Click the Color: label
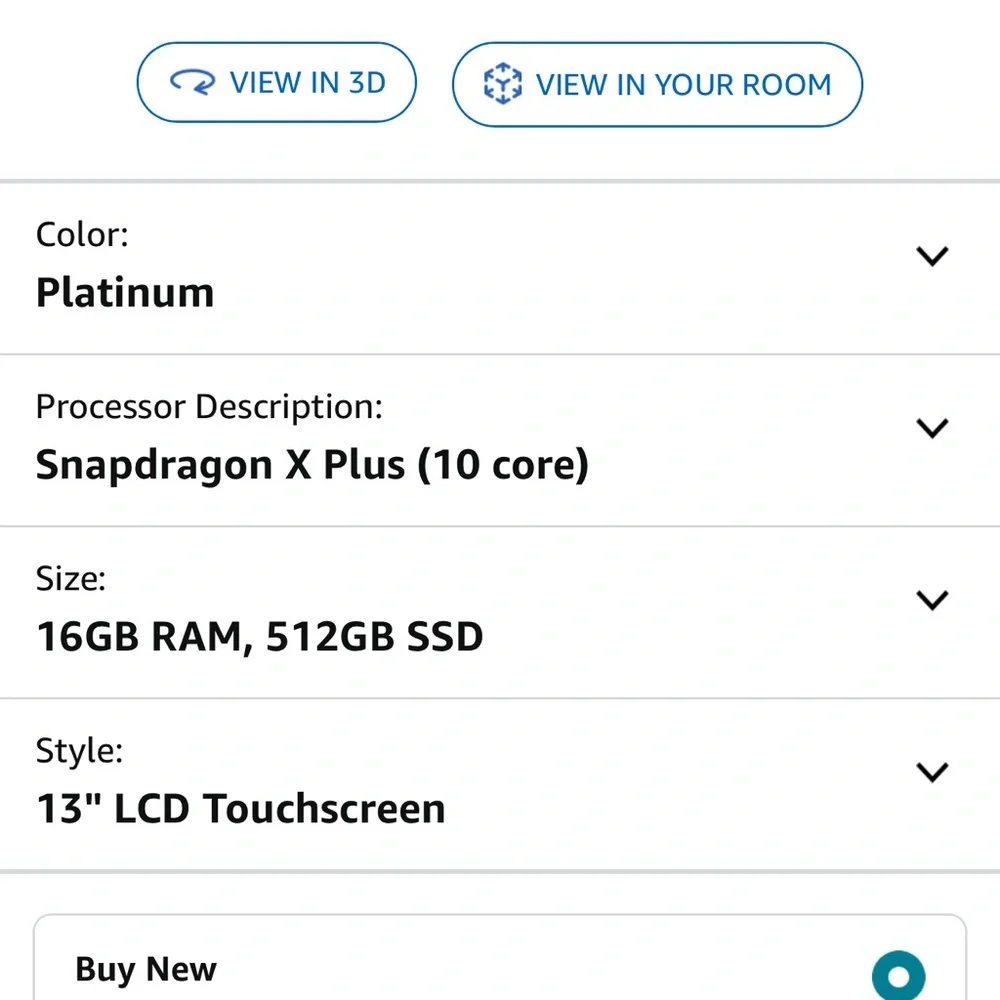The width and height of the screenshot is (1000, 1000). [x=82, y=235]
